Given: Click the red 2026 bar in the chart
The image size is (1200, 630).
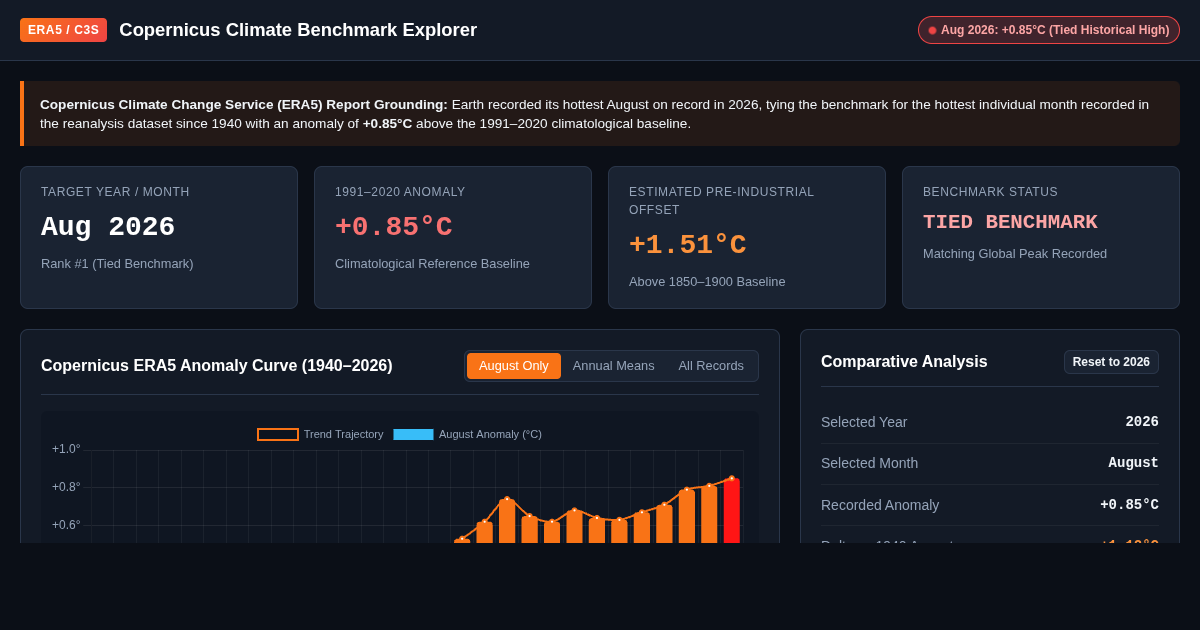Looking at the screenshot, I should tap(732, 511).
